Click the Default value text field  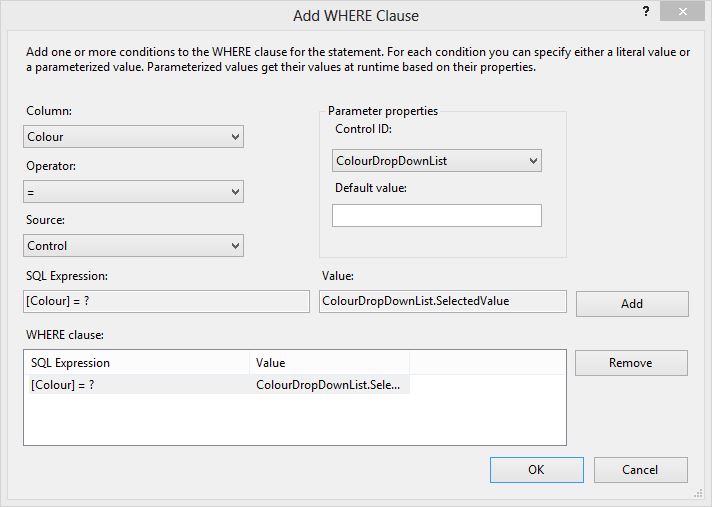click(437, 216)
